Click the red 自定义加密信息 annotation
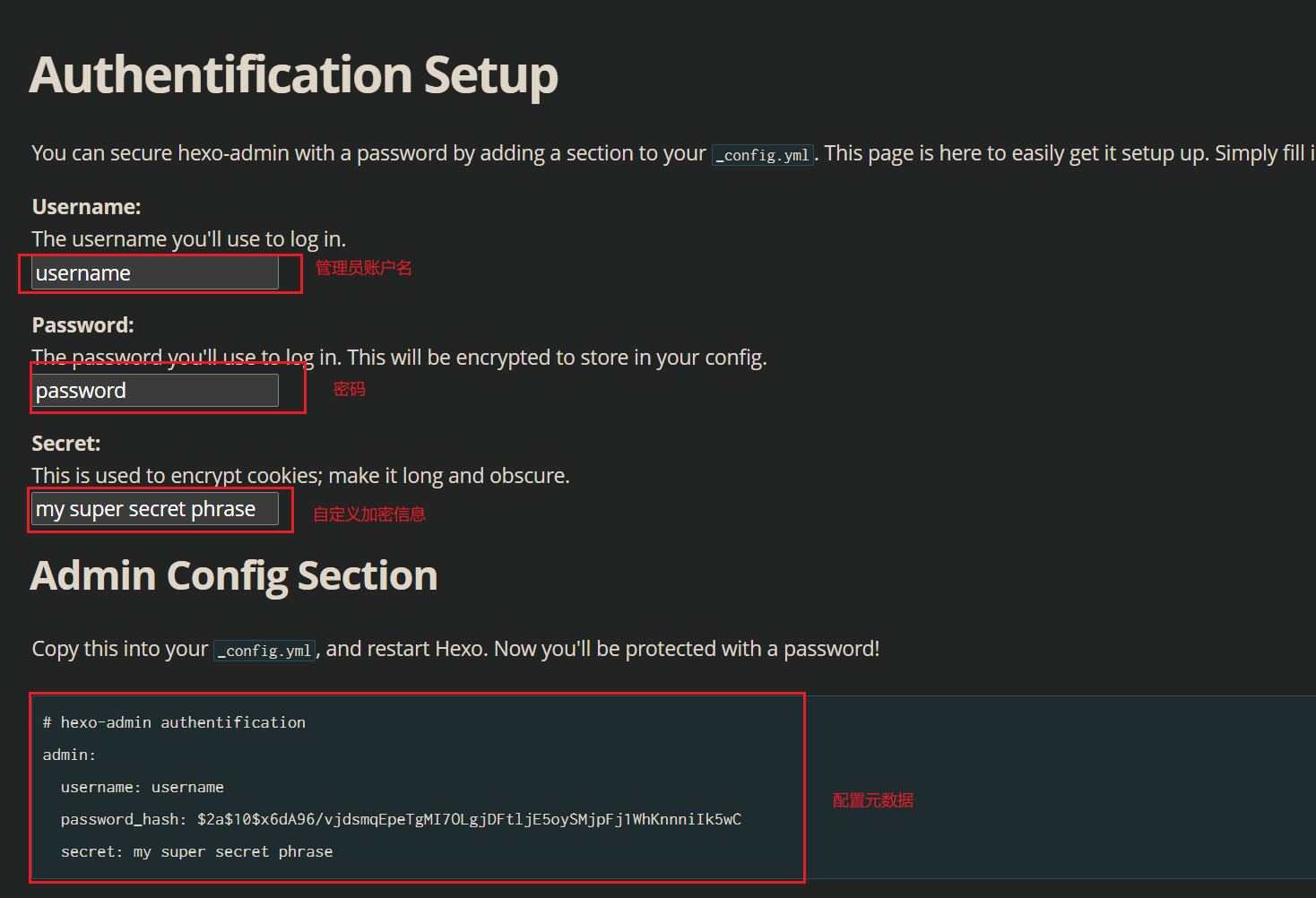Screen dimensions: 1316x898 coord(369,514)
